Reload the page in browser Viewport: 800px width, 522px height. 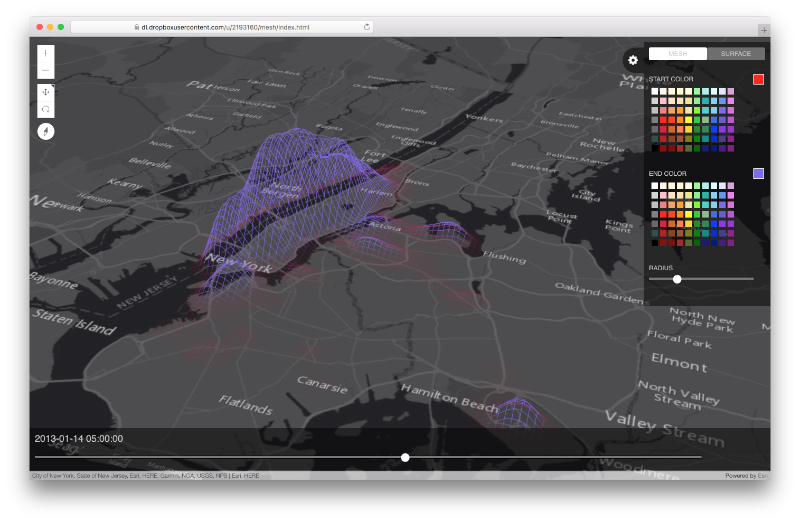366,27
